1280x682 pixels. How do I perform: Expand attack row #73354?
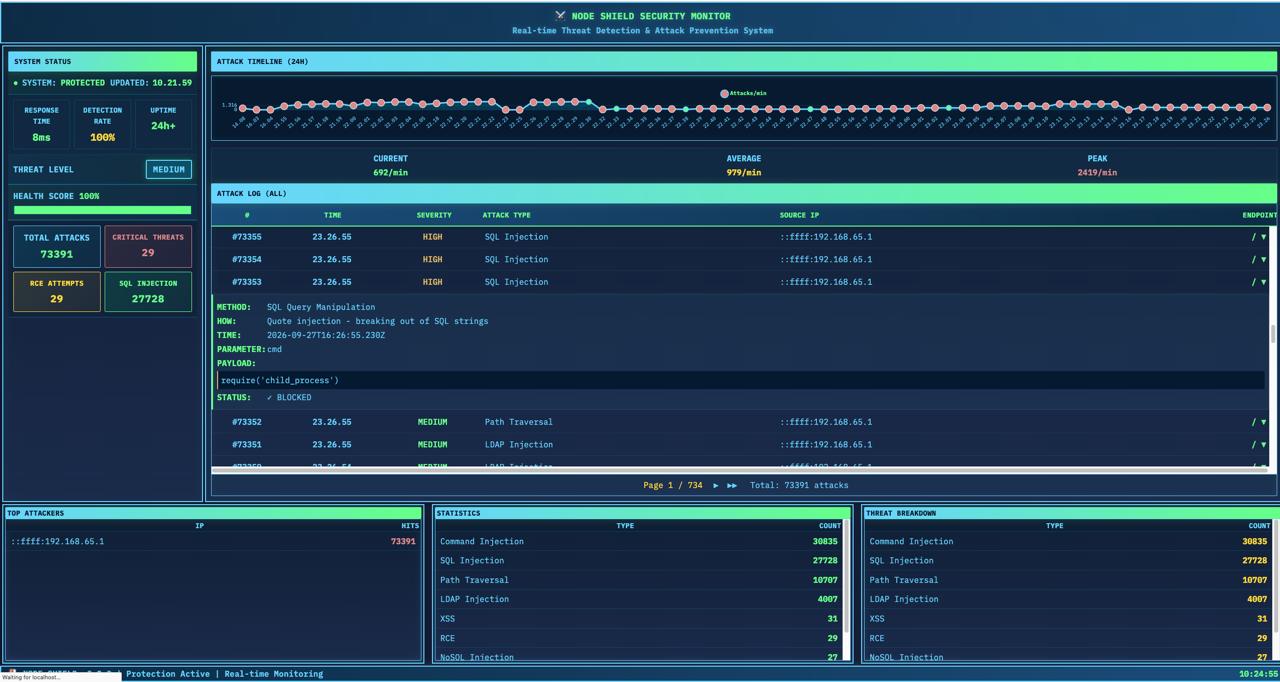1263,259
